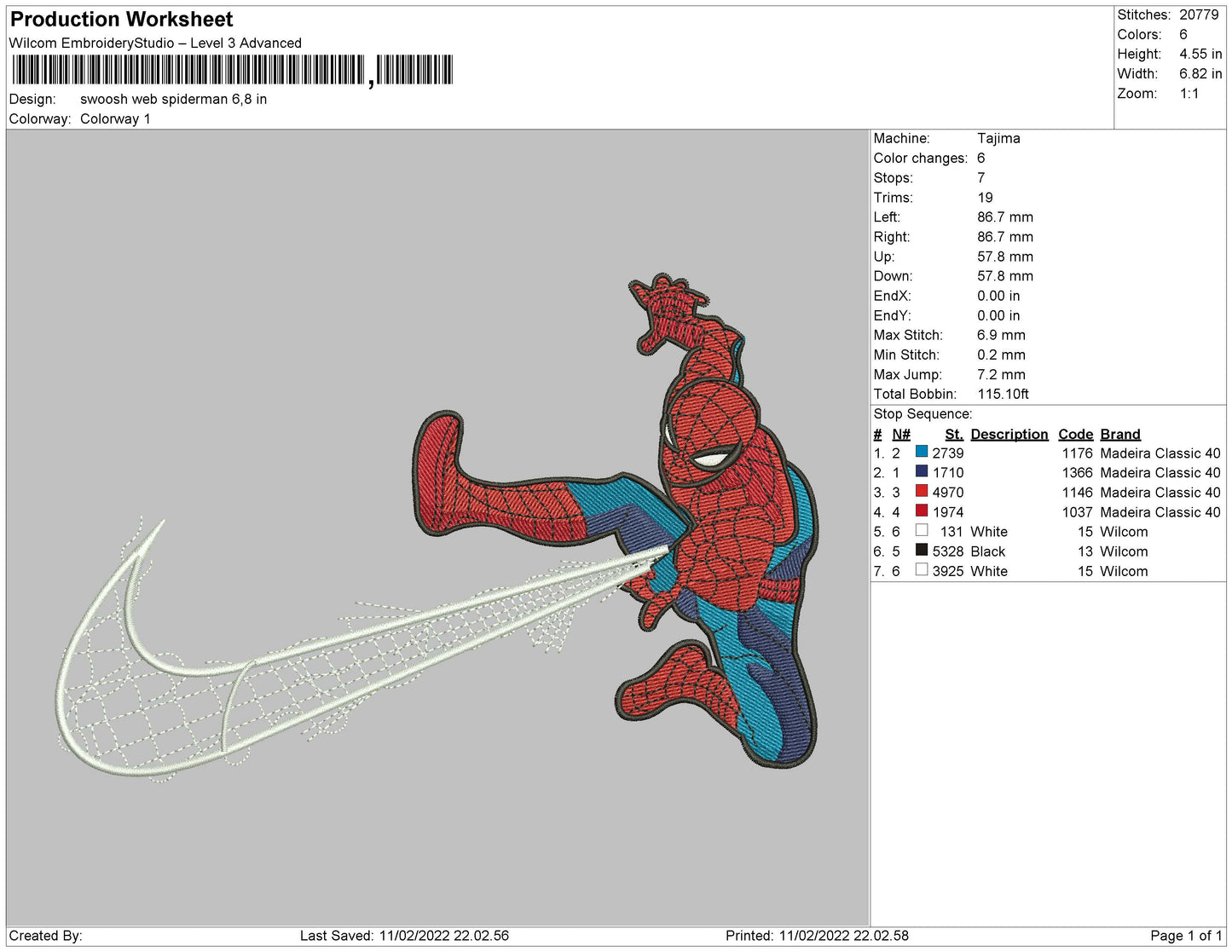The width and height of the screenshot is (1232, 952).
Task: Click the white swatch in stop 5
Action: (921, 531)
